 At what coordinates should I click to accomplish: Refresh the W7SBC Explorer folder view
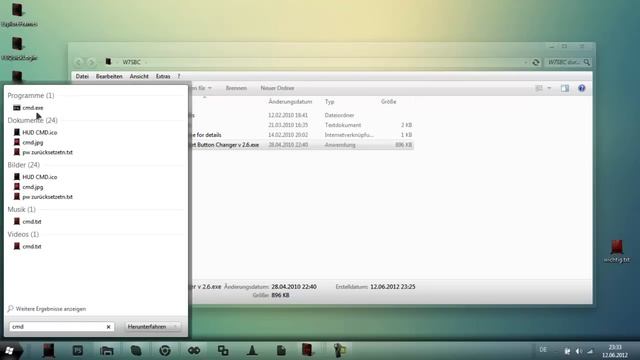click(536, 62)
